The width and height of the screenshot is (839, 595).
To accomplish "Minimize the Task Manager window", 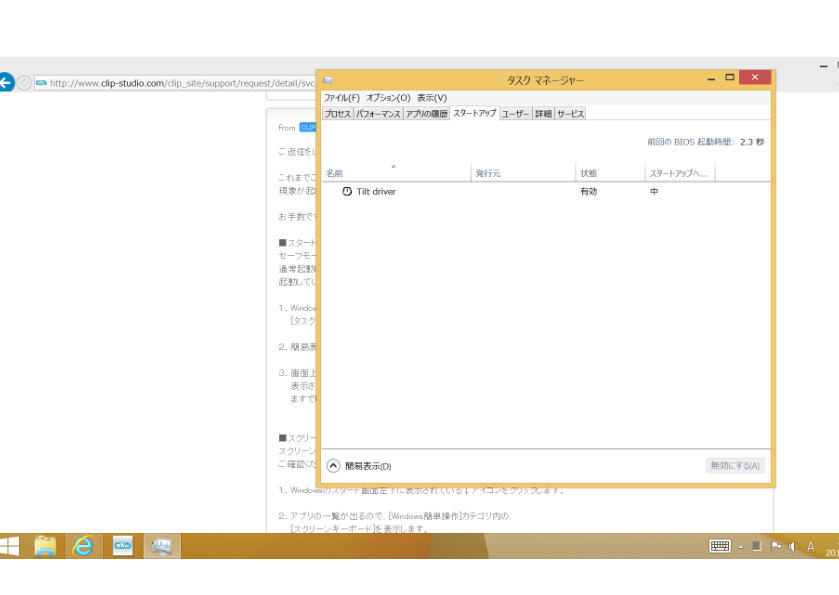I will [x=711, y=78].
